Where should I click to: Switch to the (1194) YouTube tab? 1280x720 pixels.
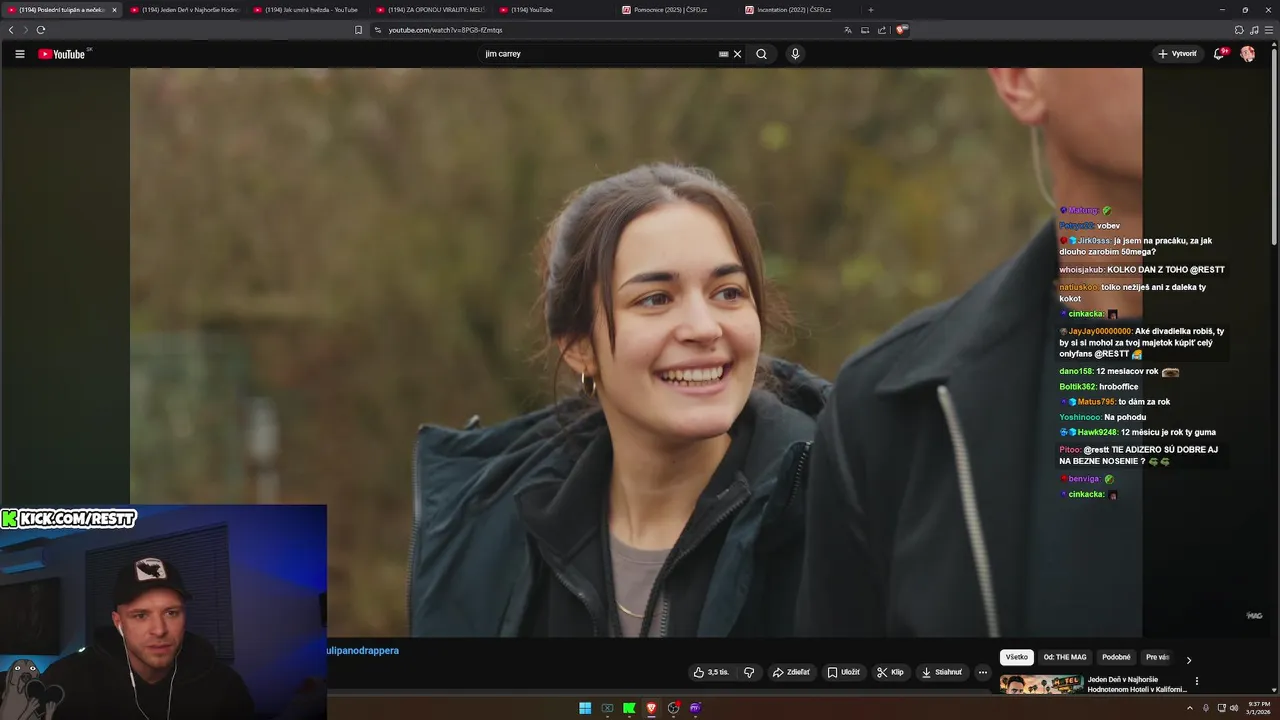tap(553, 10)
